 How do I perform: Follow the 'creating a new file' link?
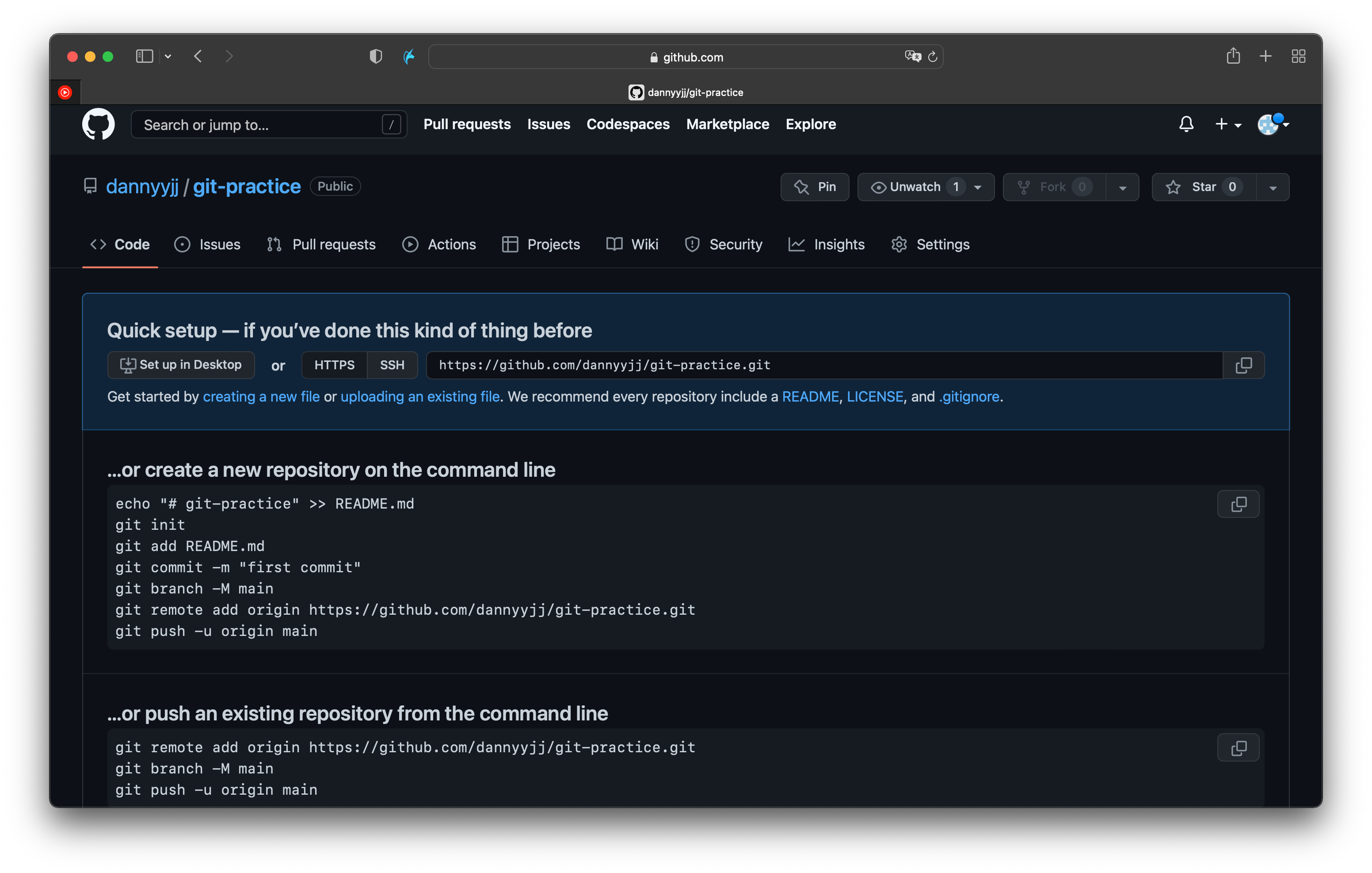click(x=261, y=396)
